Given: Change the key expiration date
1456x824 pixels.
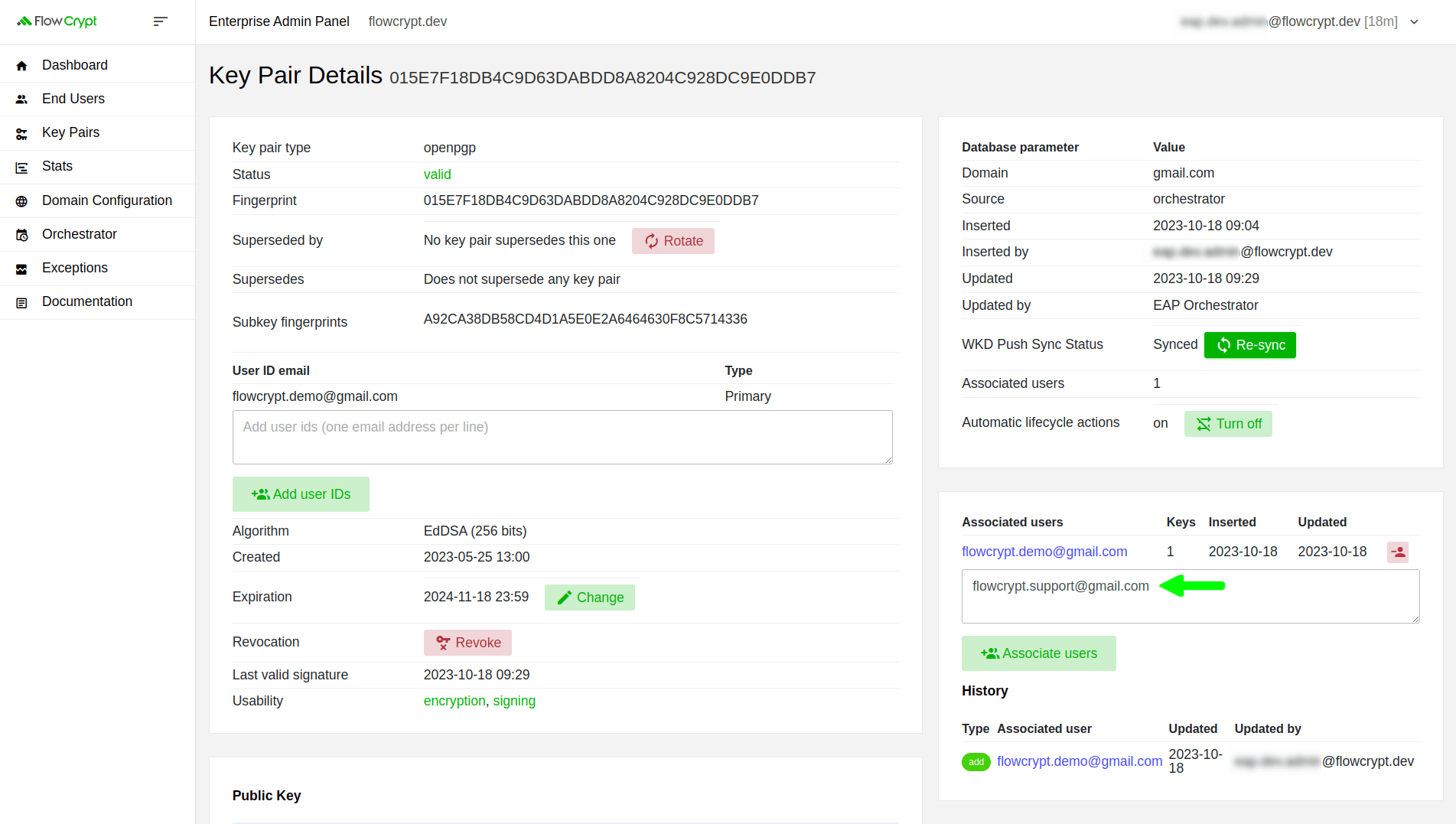Looking at the screenshot, I should pyautogui.click(x=589, y=598).
